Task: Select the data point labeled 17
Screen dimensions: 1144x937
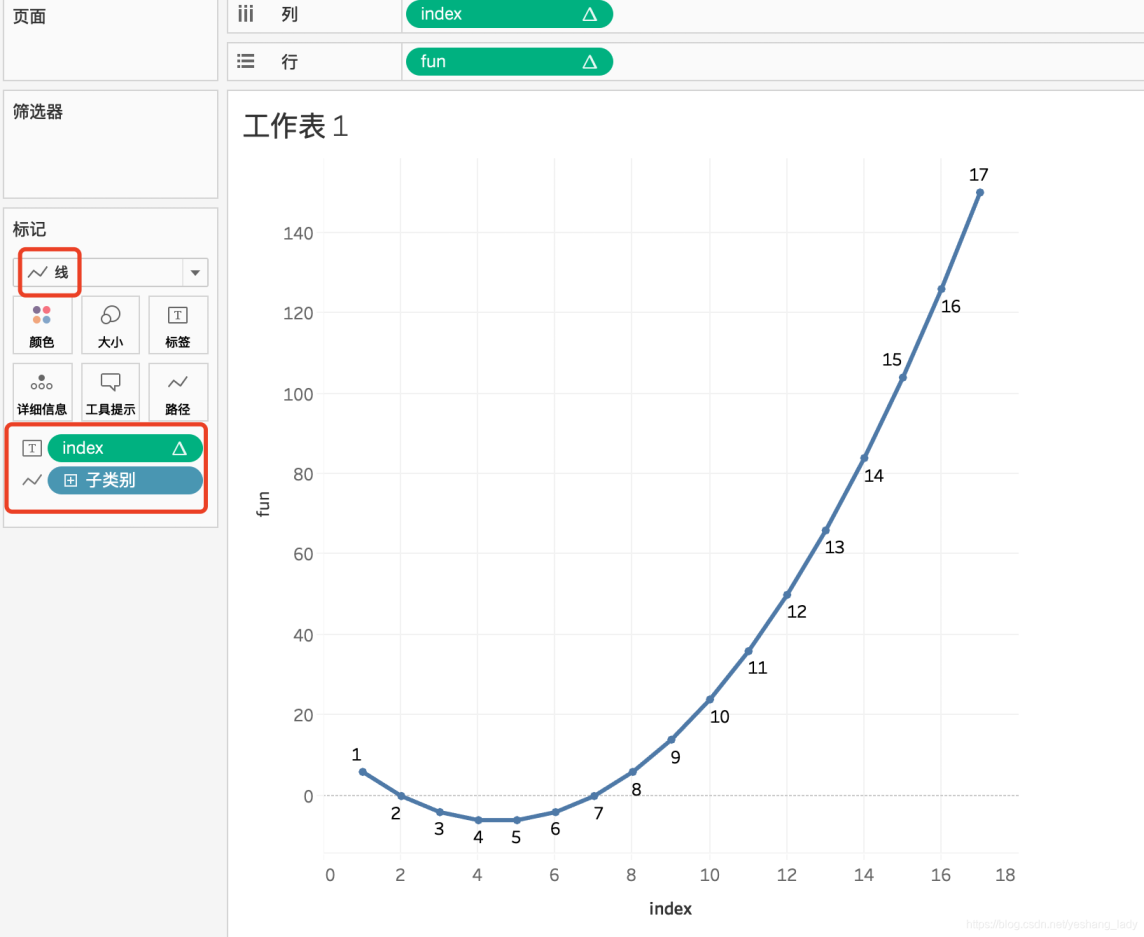Action: point(980,193)
